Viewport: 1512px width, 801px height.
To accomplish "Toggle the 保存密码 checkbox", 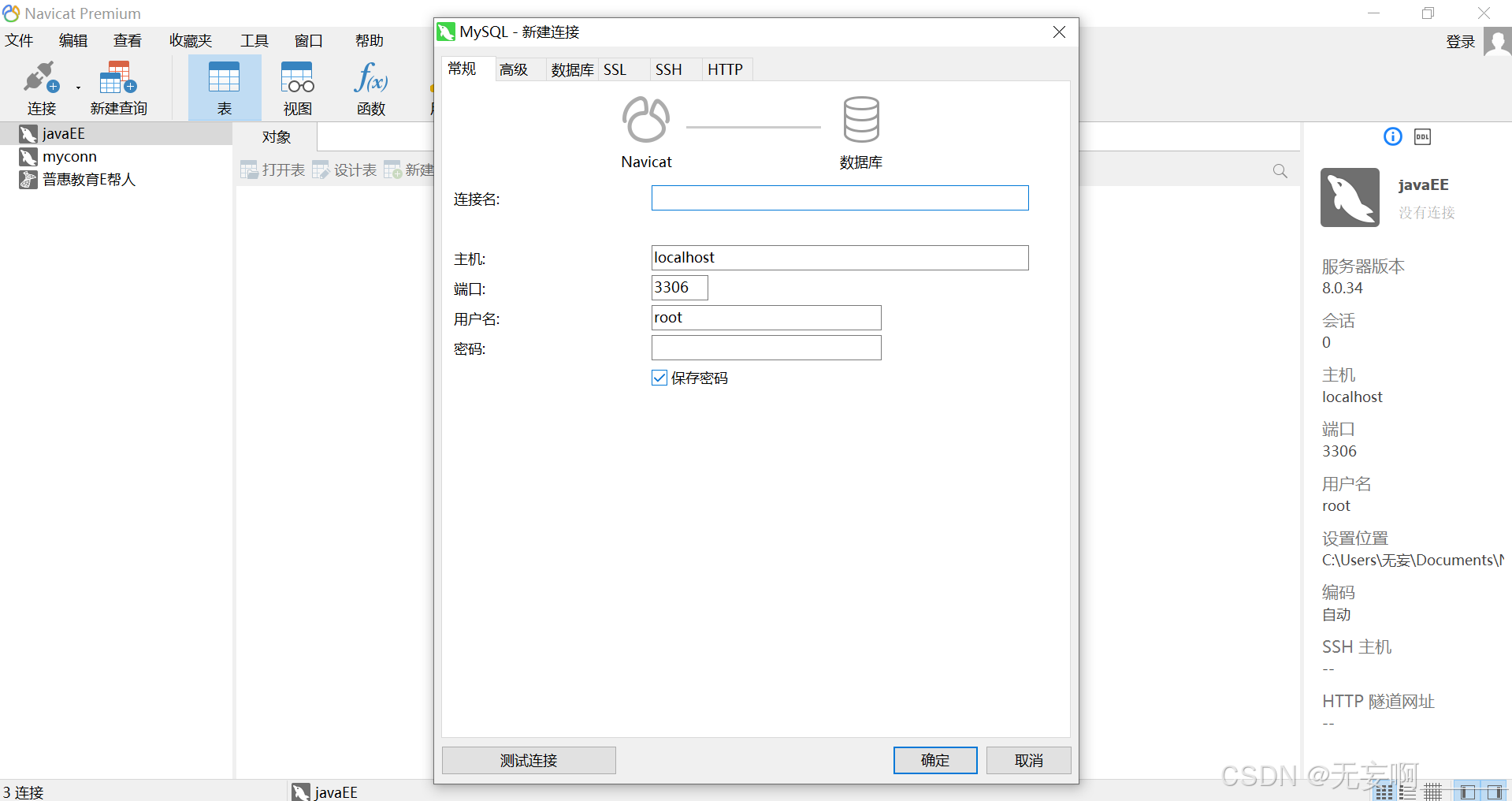I will [659, 378].
